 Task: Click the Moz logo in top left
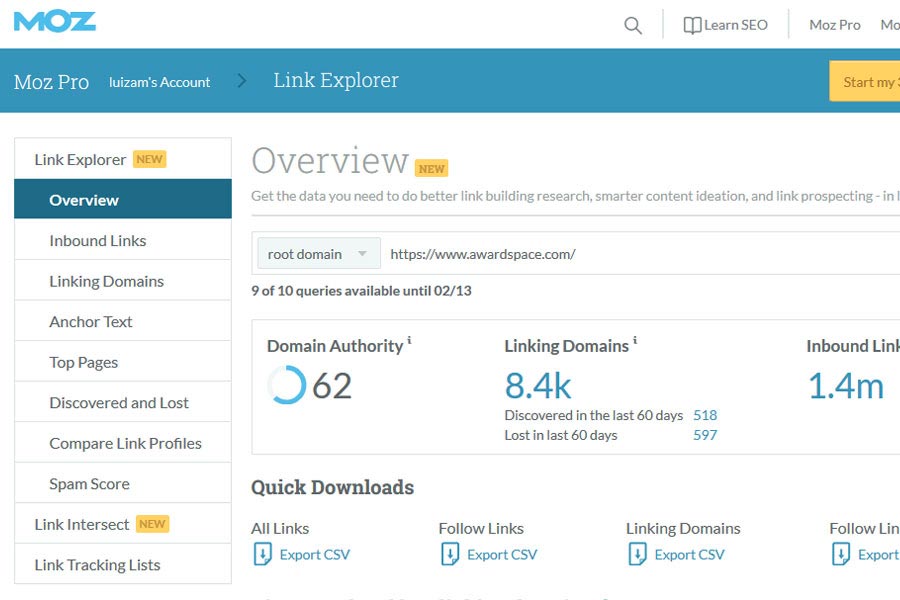click(53, 21)
